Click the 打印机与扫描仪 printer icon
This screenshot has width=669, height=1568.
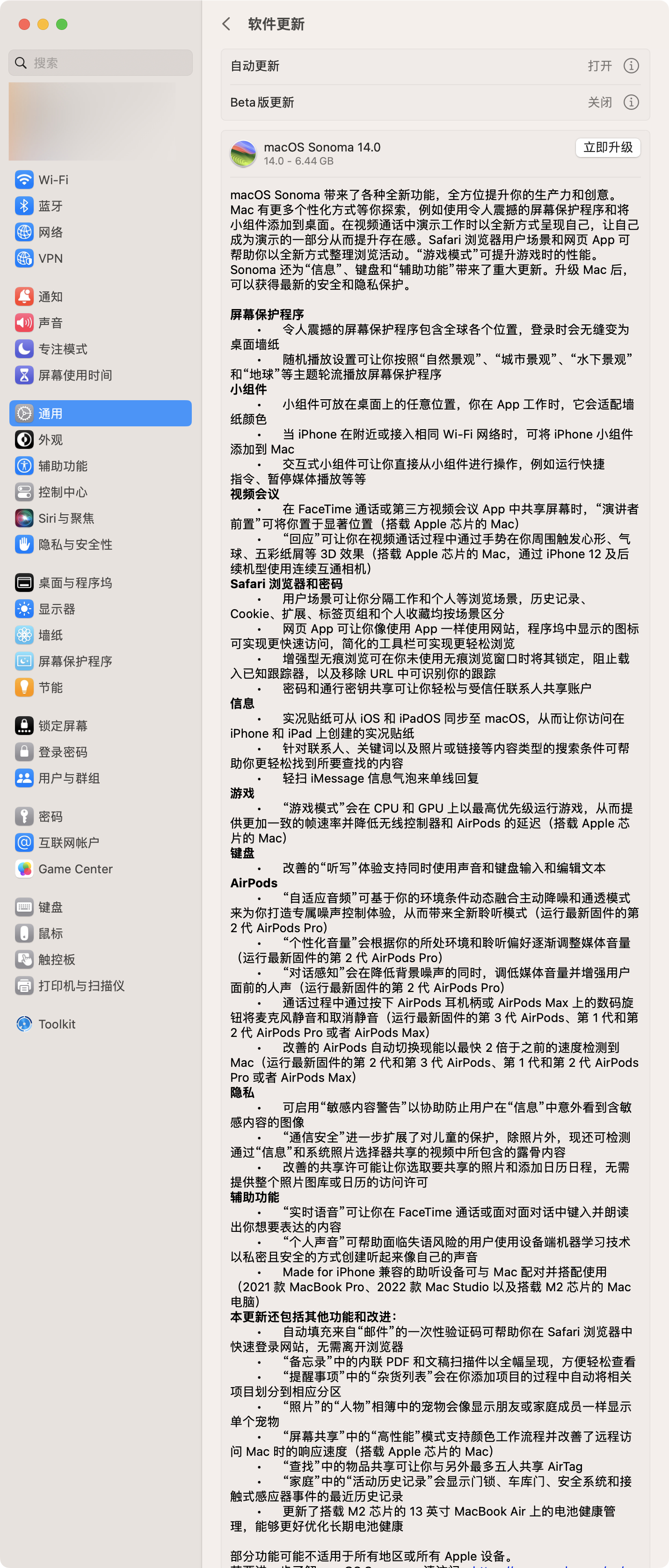(24, 985)
